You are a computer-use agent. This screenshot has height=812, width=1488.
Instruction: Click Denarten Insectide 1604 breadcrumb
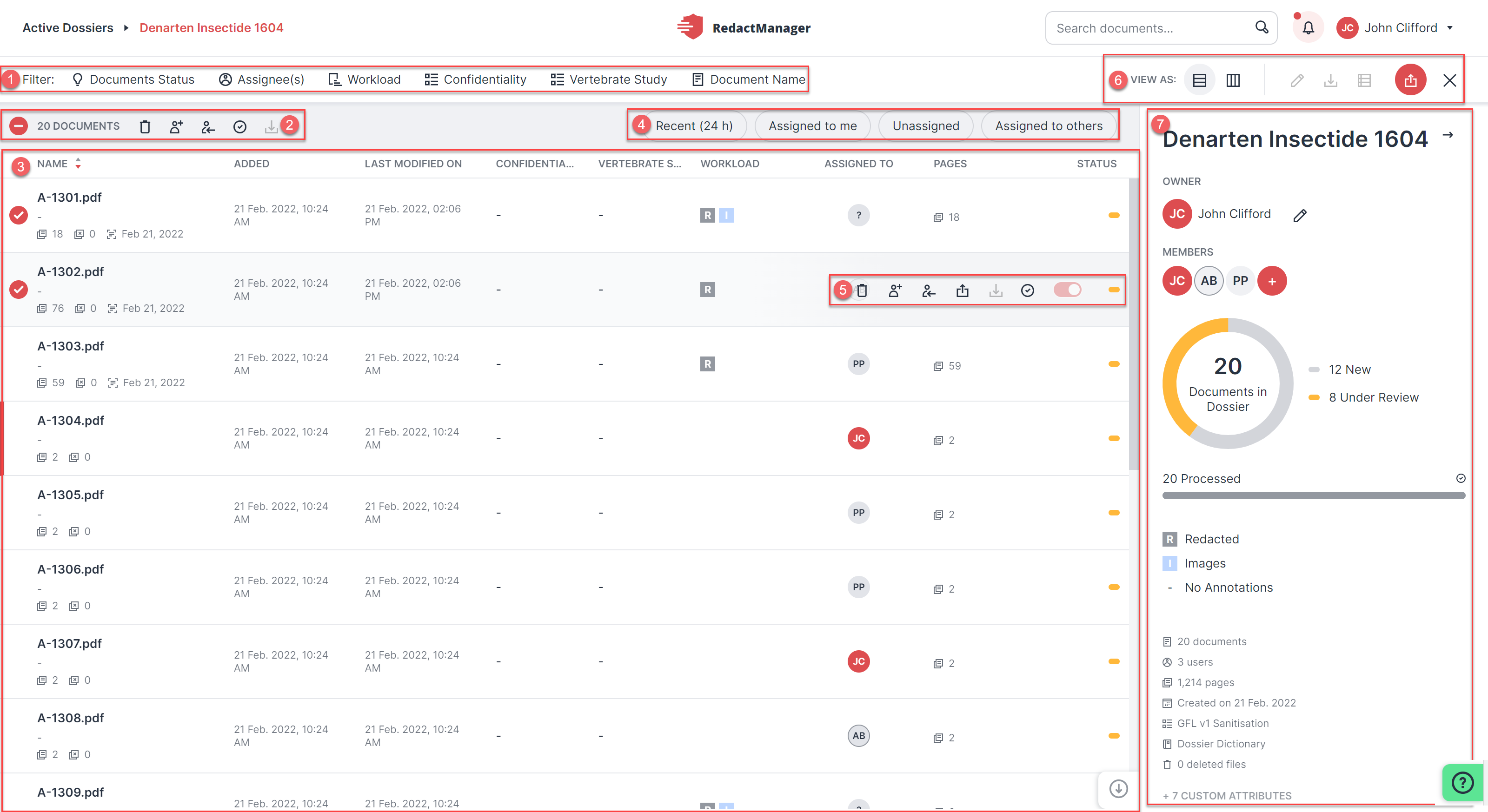coord(212,28)
